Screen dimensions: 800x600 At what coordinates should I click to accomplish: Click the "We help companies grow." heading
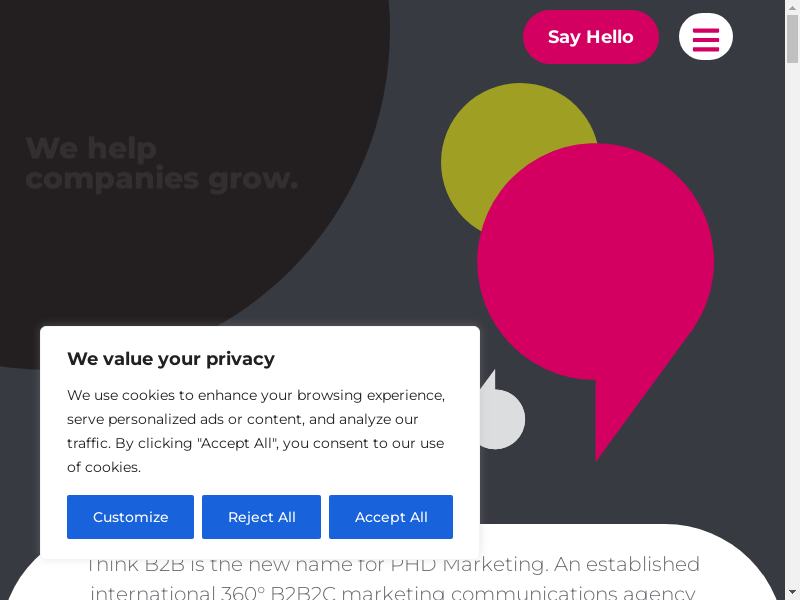161,164
